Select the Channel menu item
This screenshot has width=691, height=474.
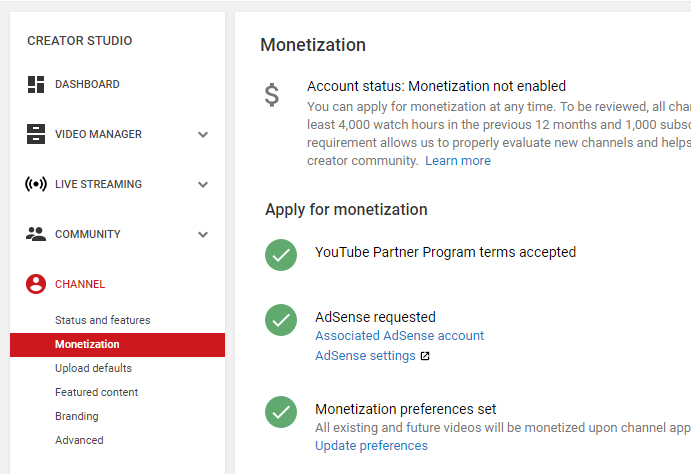(80, 284)
